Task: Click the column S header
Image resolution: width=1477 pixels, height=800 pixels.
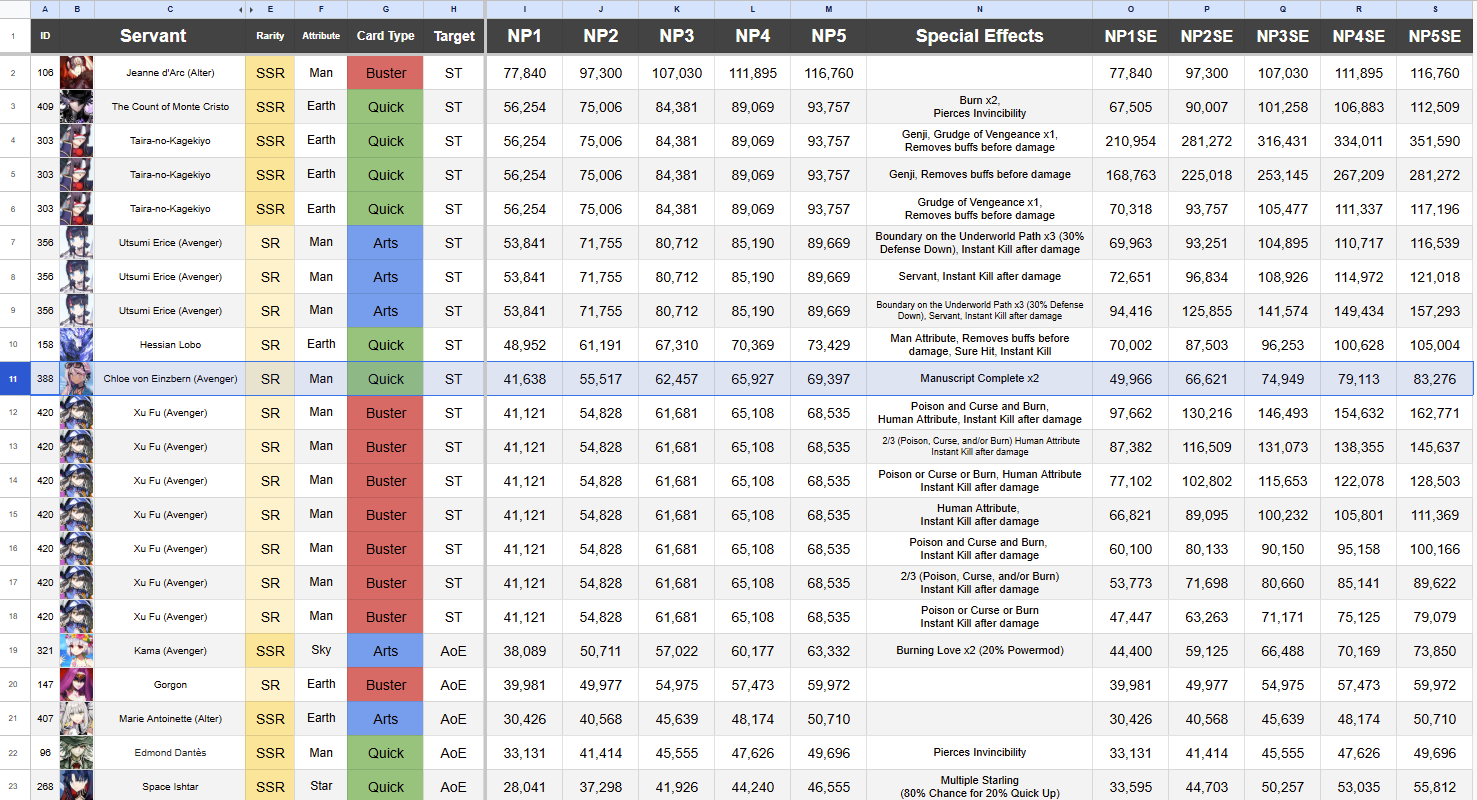Action: point(1436,10)
